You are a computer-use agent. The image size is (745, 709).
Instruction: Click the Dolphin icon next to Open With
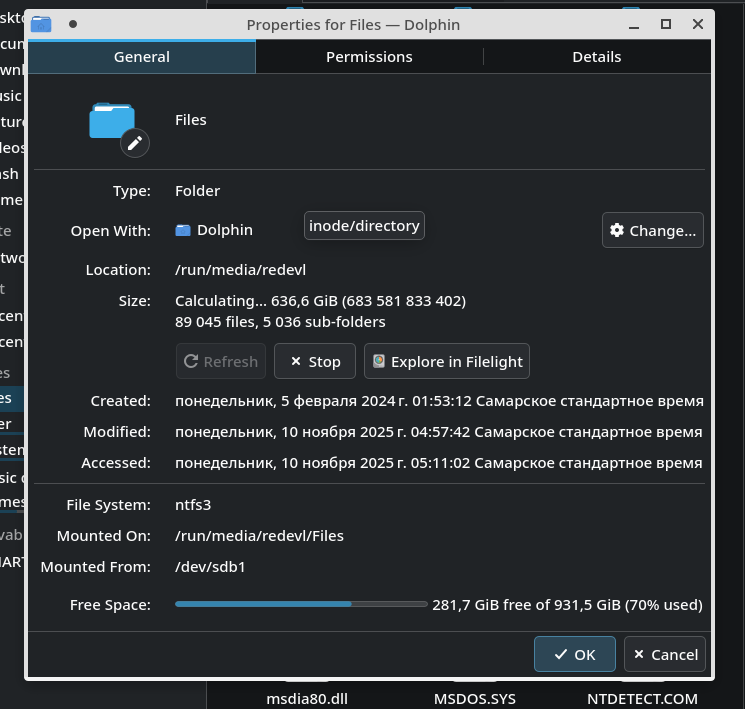(x=183, y=230)
